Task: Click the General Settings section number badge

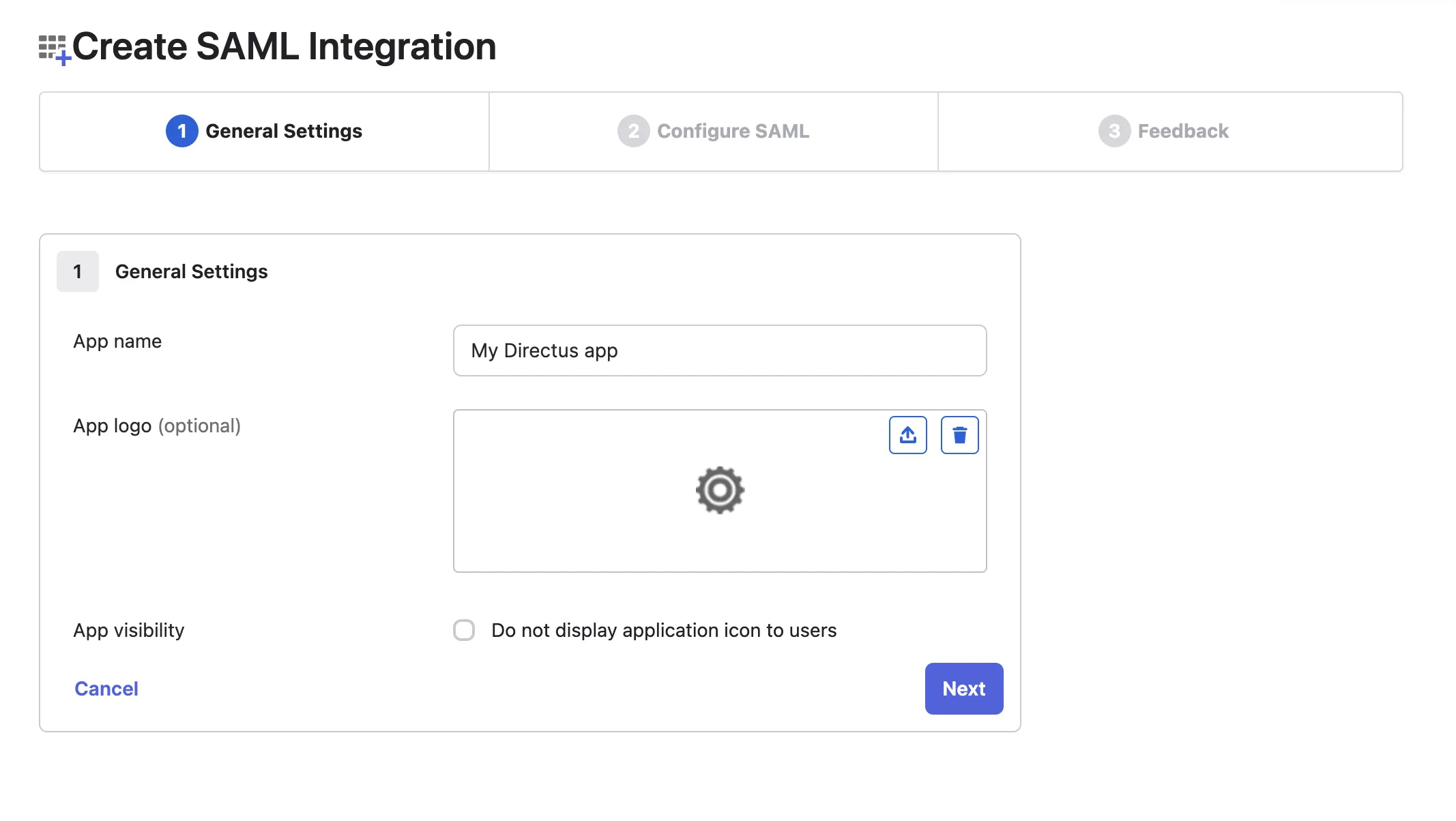Action: [x=77, y=271]
